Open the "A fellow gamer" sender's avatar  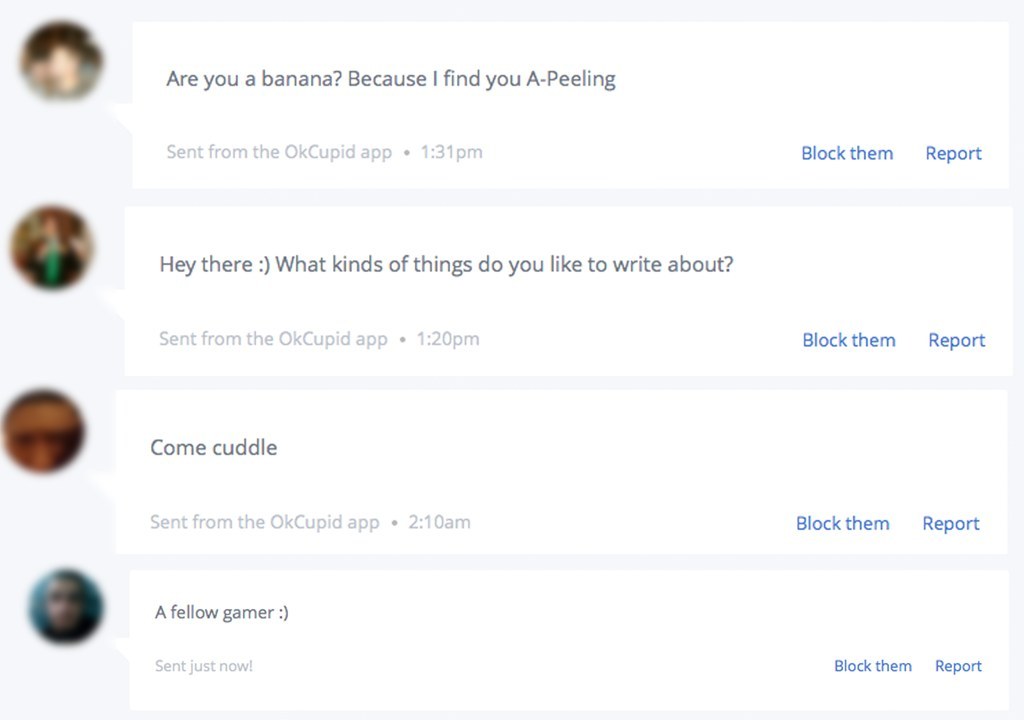pos(66,606)
